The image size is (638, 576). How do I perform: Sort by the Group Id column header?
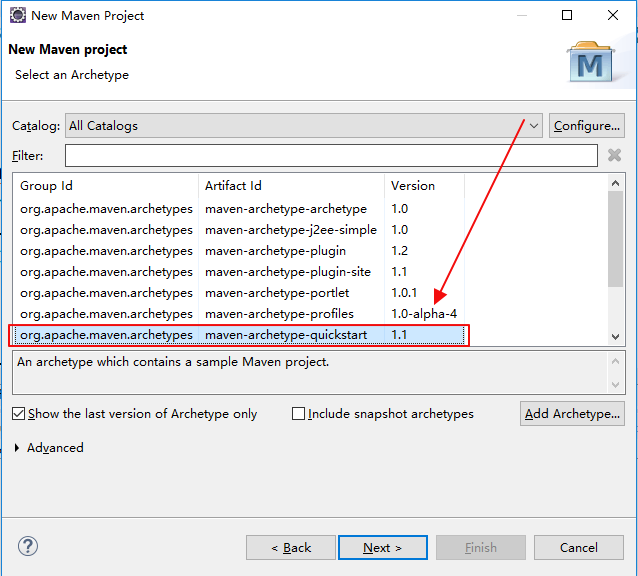coord(105,186)
